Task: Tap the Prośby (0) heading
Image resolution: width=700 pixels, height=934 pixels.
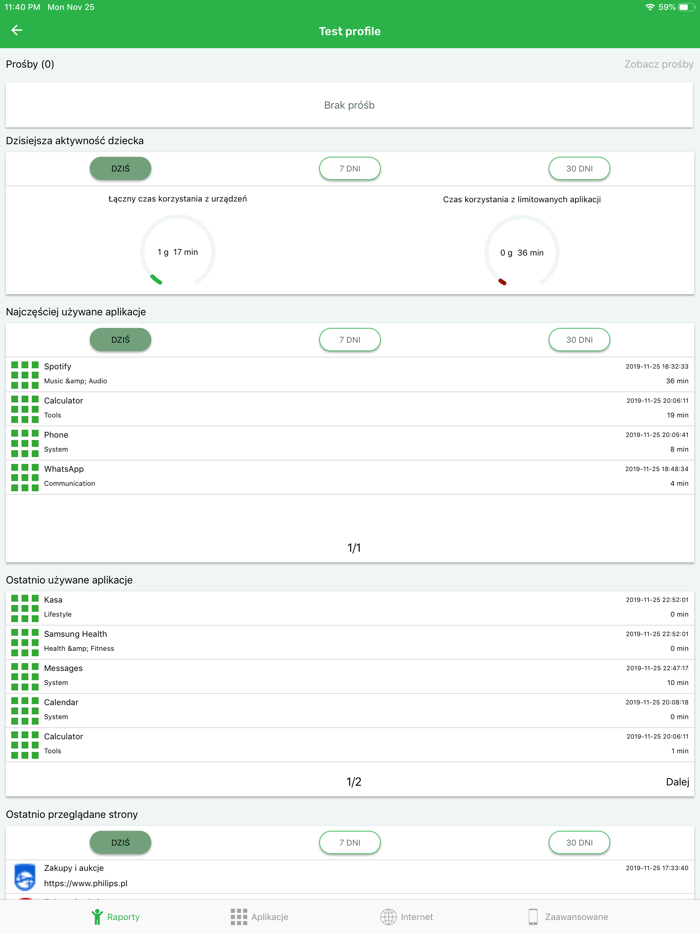Action: click(30, 64)
